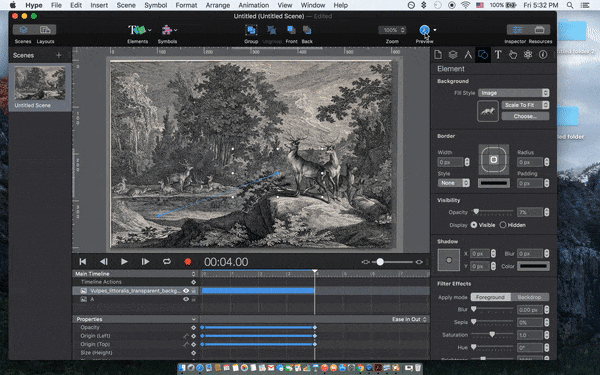The width and height of the screenshot is (600, 375).
Task: Jump to start of timeline
Action: (x=83, y=262)
